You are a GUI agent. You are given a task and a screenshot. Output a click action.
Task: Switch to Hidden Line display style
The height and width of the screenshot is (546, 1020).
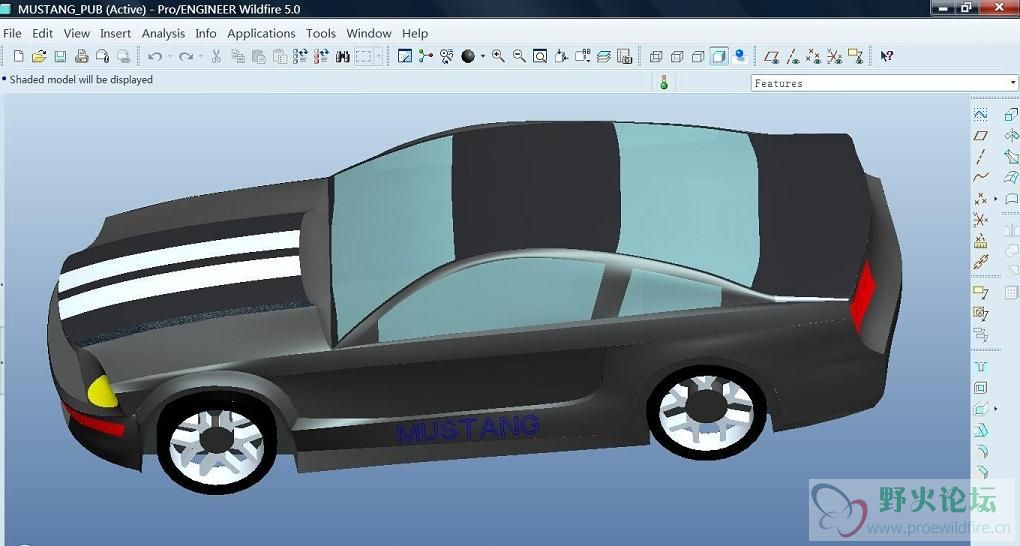pos(677,57)
